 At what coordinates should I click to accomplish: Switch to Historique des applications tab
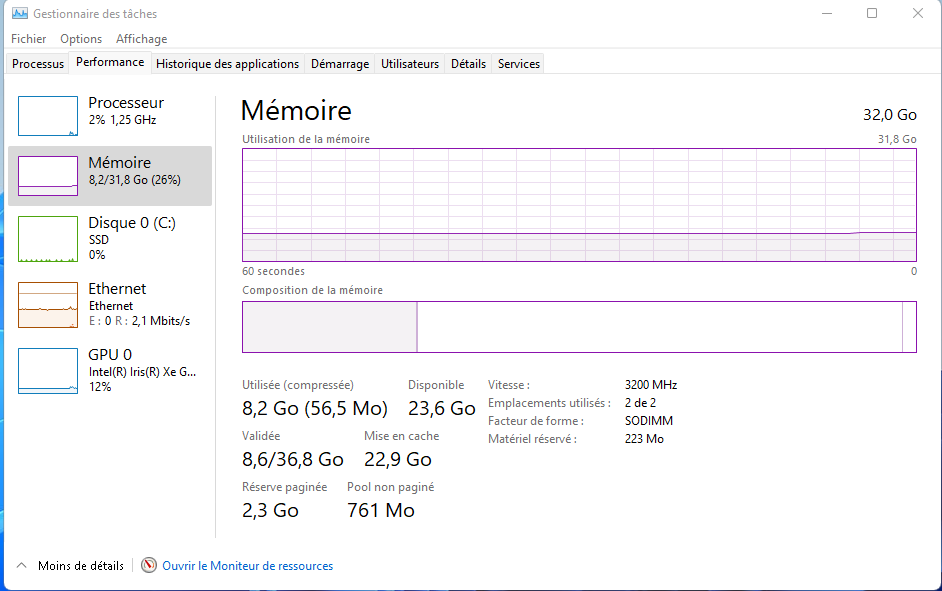pos(228,64)
